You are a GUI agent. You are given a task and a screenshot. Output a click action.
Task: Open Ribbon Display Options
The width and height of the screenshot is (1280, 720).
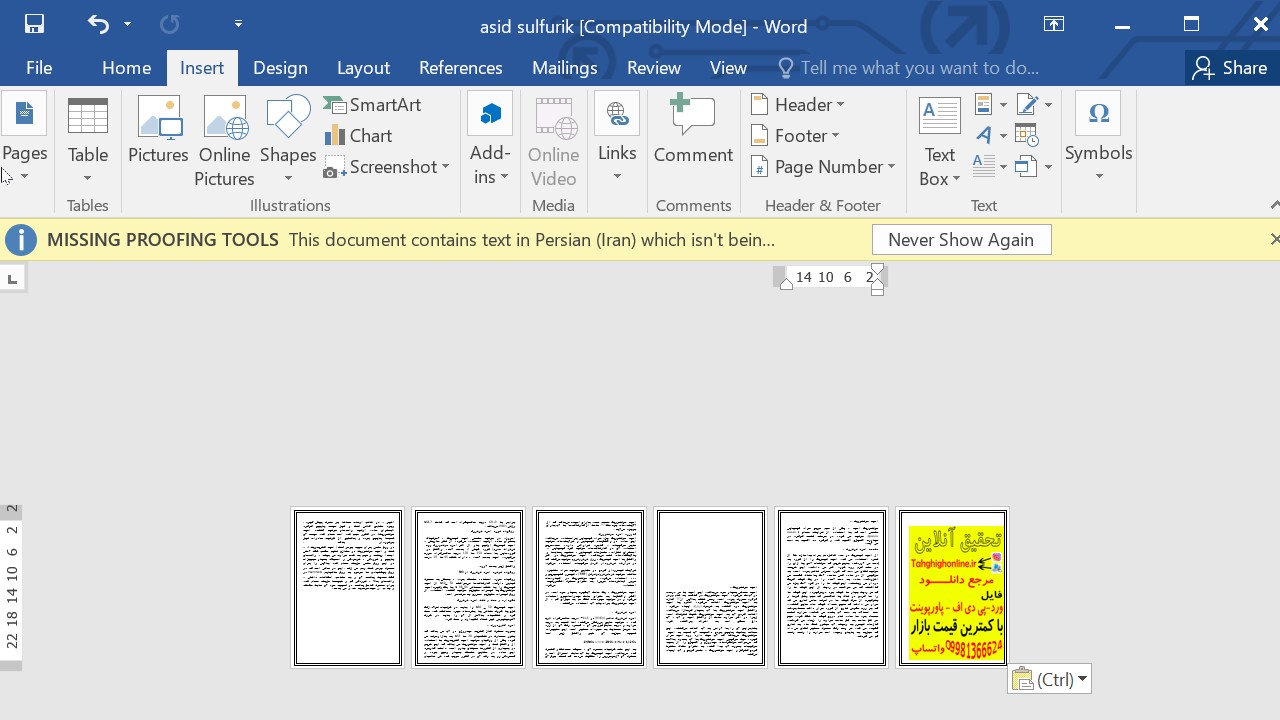[x=1054, y=25]
